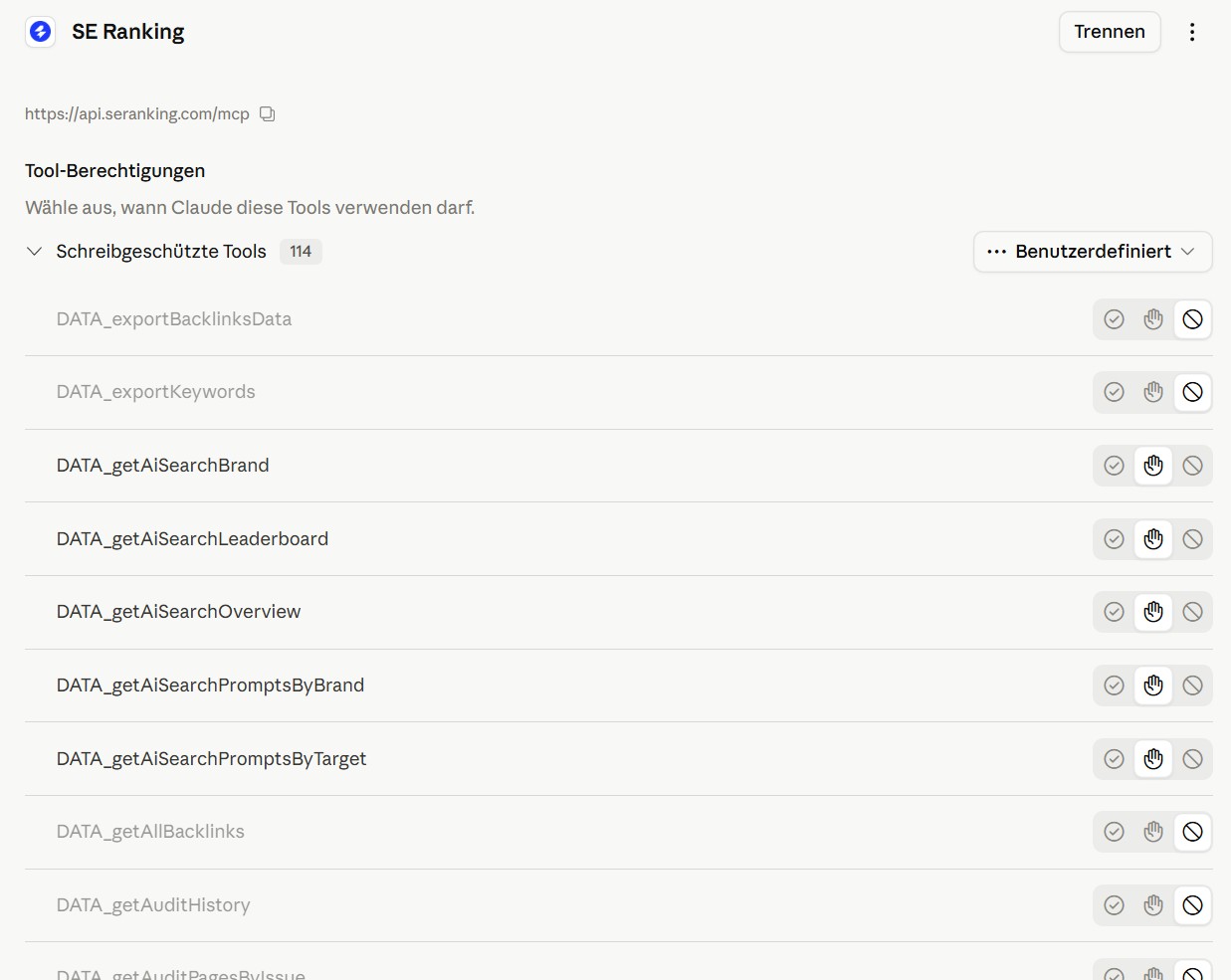The width and height of the screenshot is (1231, 980).
Task: Select hand icon for DATA_getAiSearchPromptsByTarget
Action: [1153, 759]
